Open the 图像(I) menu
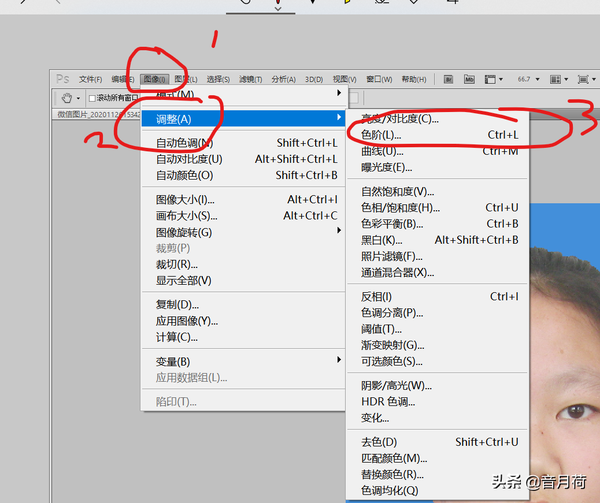The height and width of the screenshot is (503, 600). pyautogui.click(x=155, y=79)
